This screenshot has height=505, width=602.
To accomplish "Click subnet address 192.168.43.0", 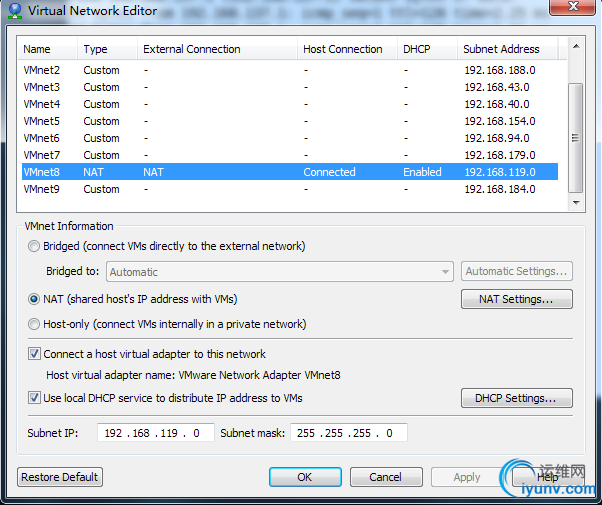I will tap(497, 87).
